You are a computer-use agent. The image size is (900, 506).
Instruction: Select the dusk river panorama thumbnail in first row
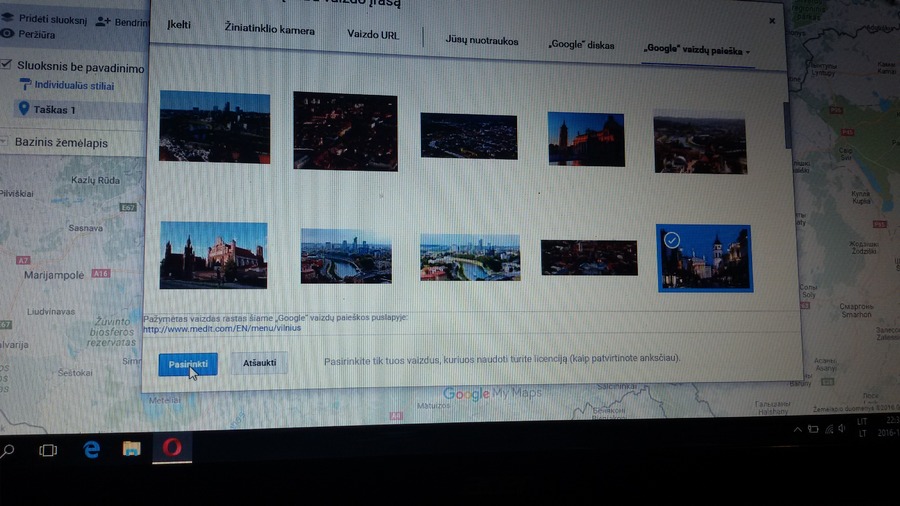pos(469,136)
